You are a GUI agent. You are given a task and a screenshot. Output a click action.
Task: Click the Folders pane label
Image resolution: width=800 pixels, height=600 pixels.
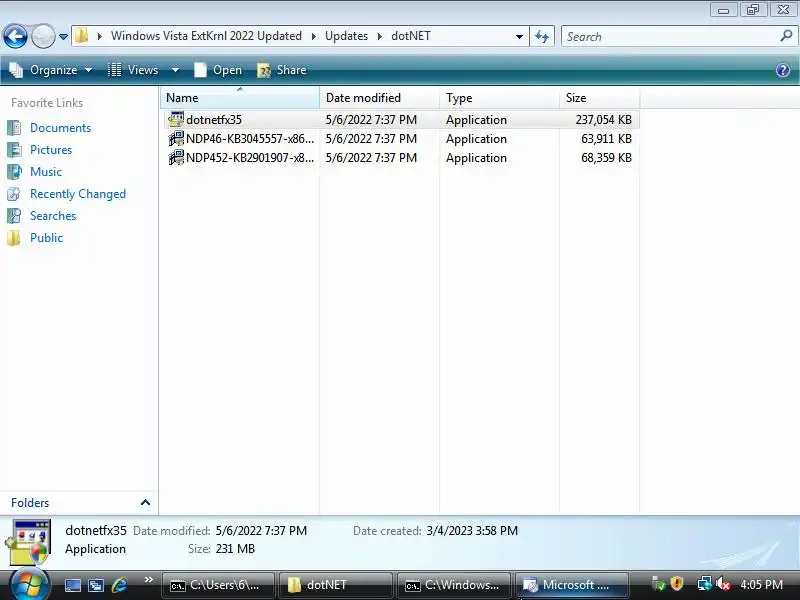click(x=30, y=503)
